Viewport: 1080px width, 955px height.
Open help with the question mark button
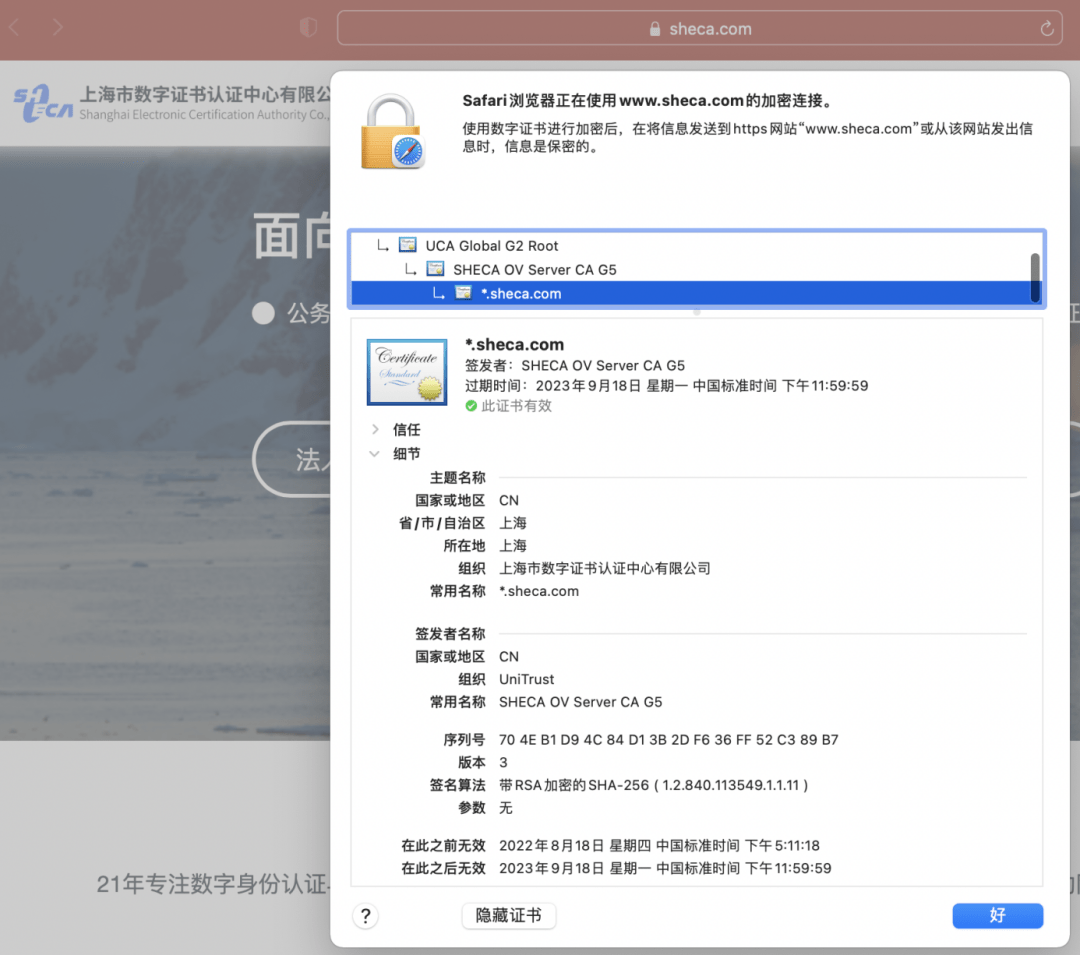click(366, 916)
